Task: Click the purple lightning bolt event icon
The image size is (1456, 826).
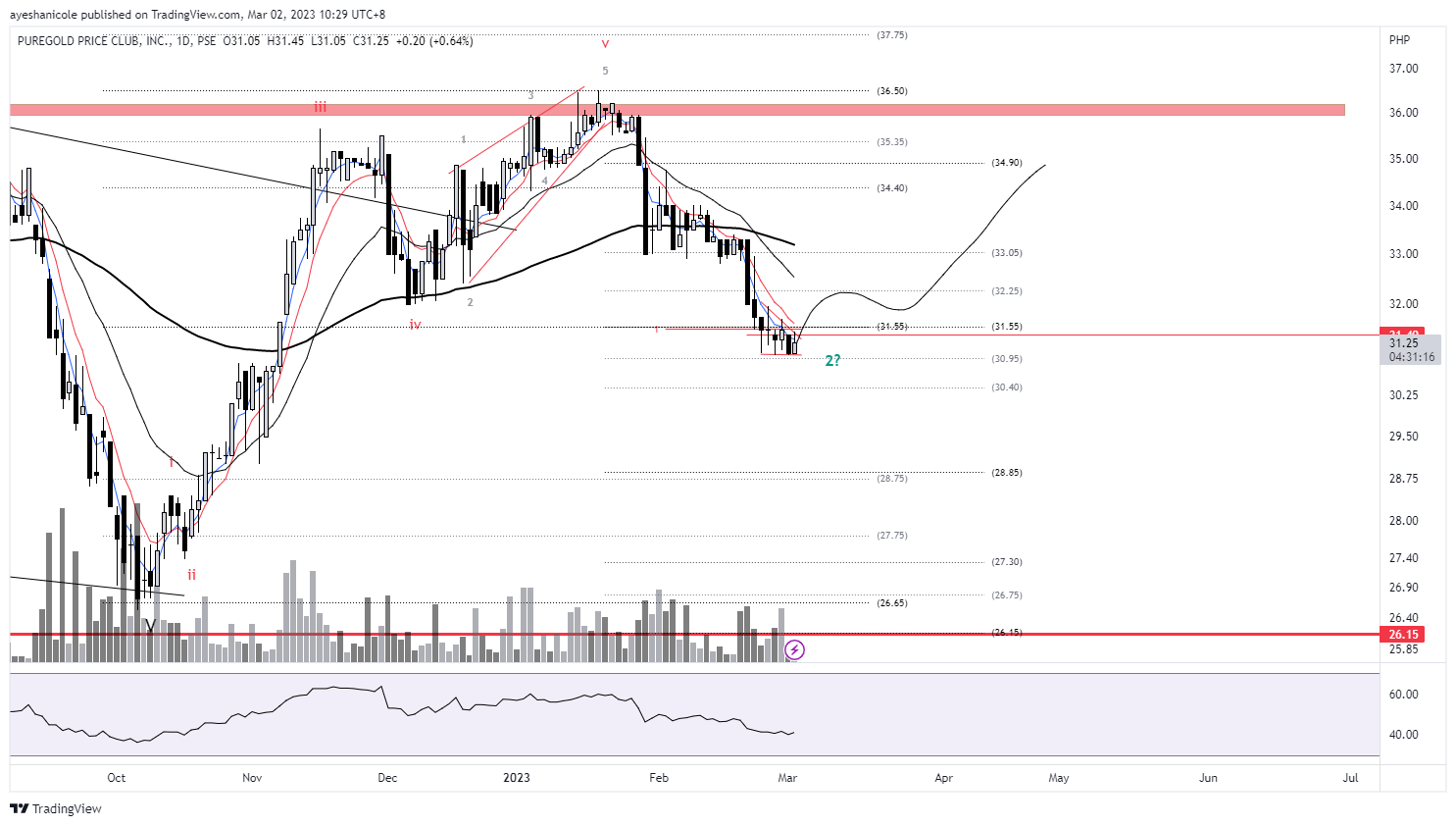Action: [x=795, y=649]
